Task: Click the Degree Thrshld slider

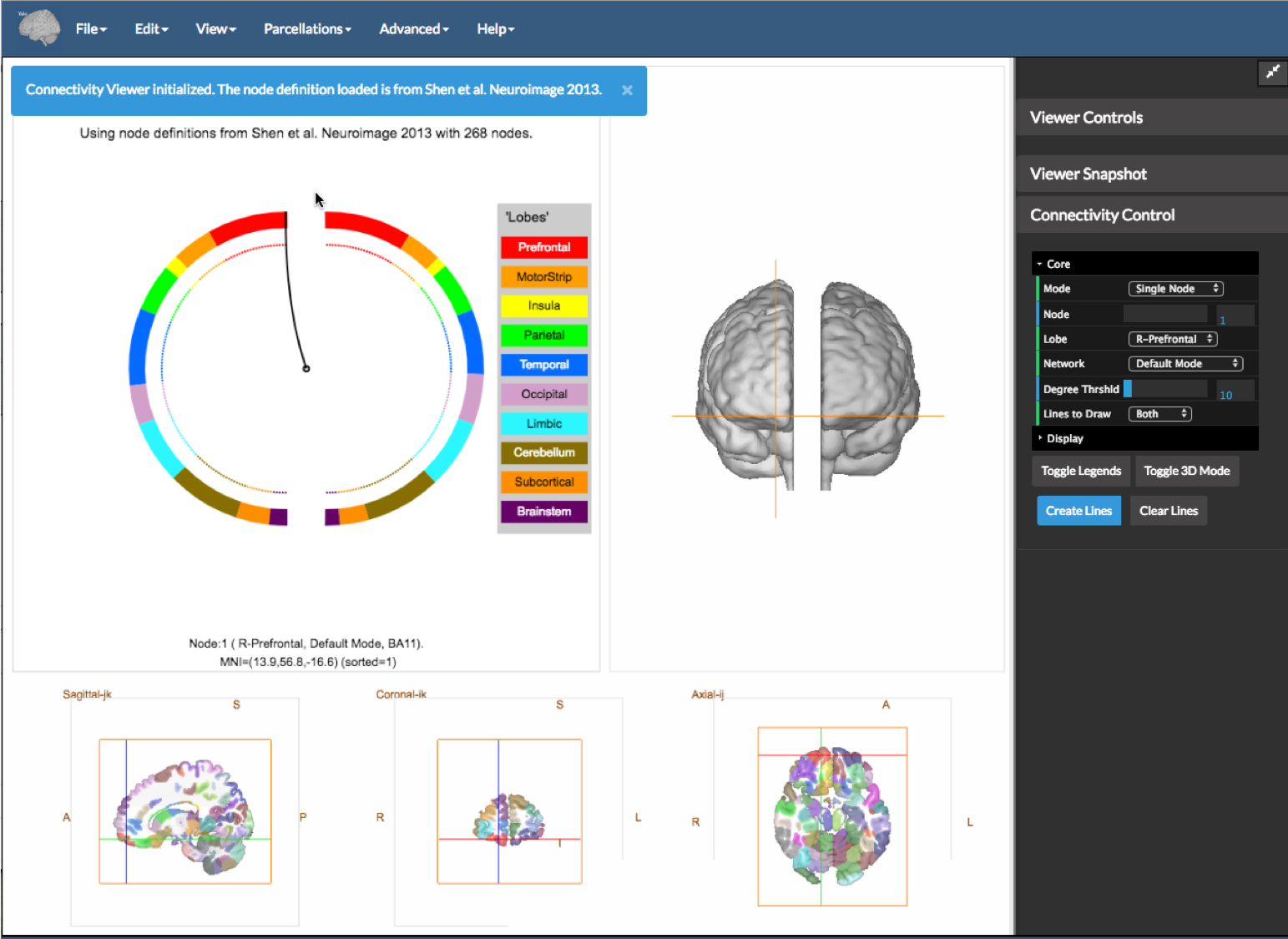Action: tap(1165, 389)
